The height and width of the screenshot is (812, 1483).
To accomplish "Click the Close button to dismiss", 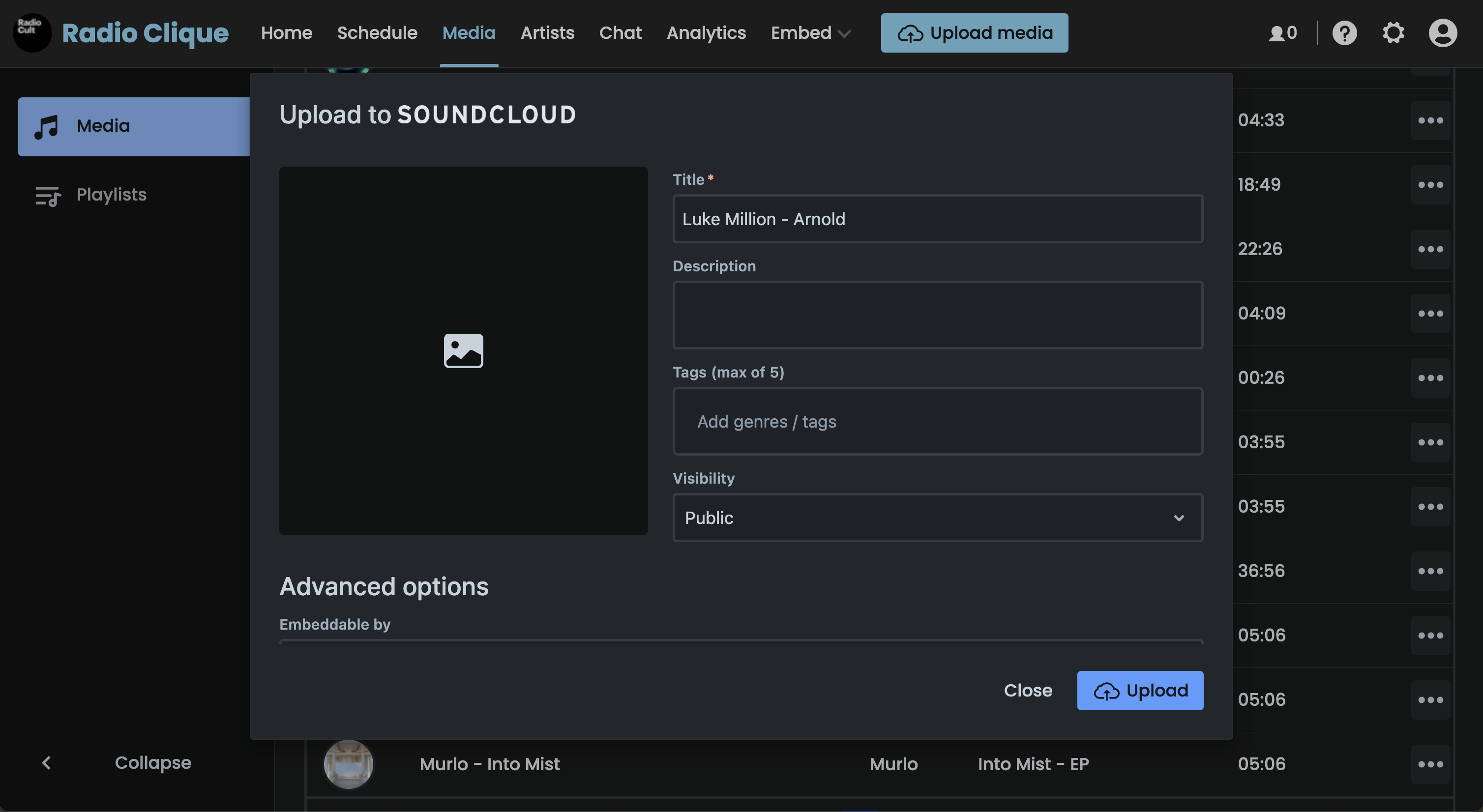I will [1028, 690].
